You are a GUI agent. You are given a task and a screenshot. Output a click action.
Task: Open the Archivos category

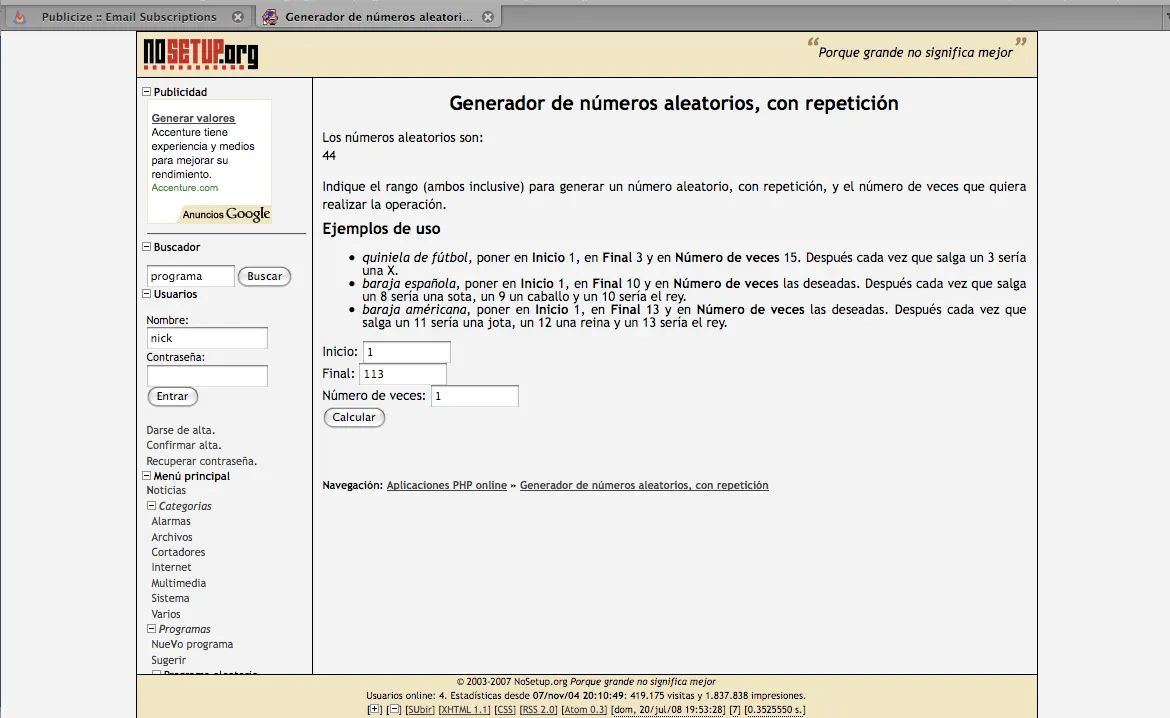pyautogui.click(x=172, y=537)
